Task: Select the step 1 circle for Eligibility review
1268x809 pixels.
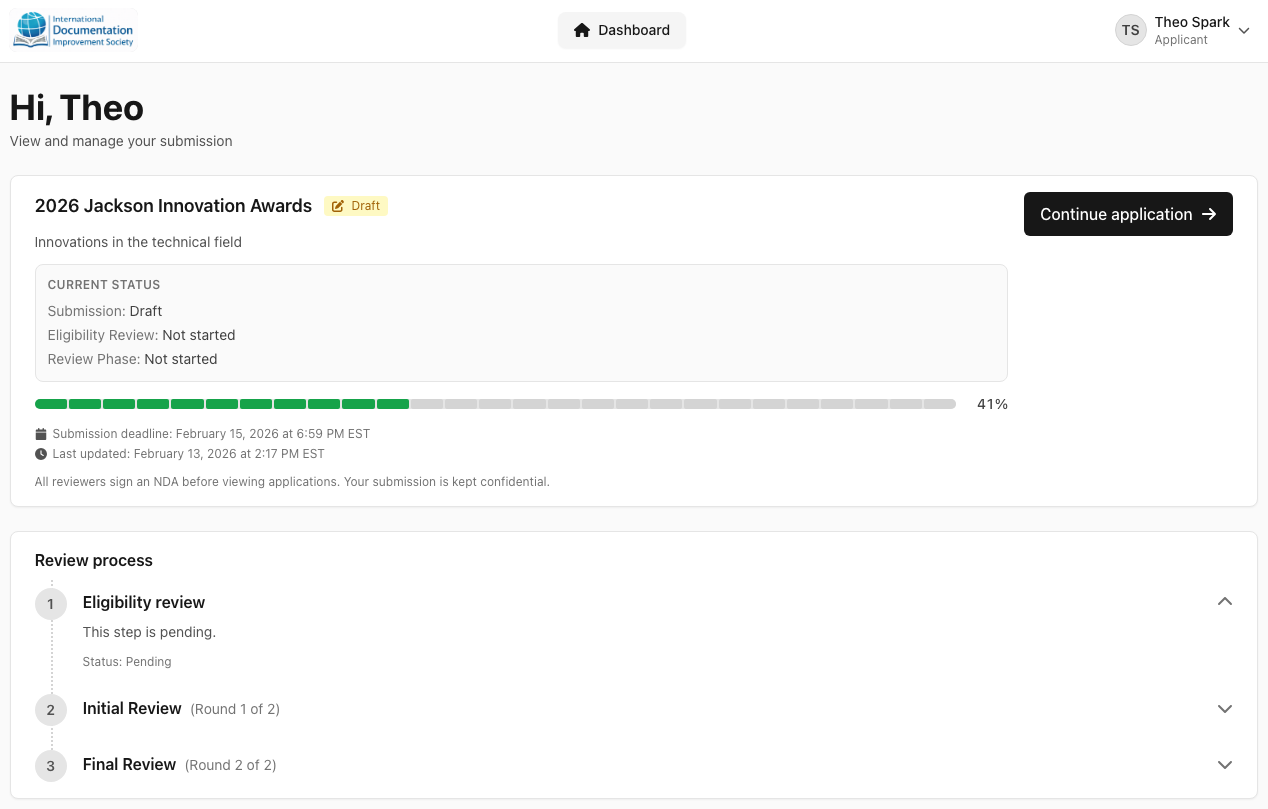Action: (51, 604)
